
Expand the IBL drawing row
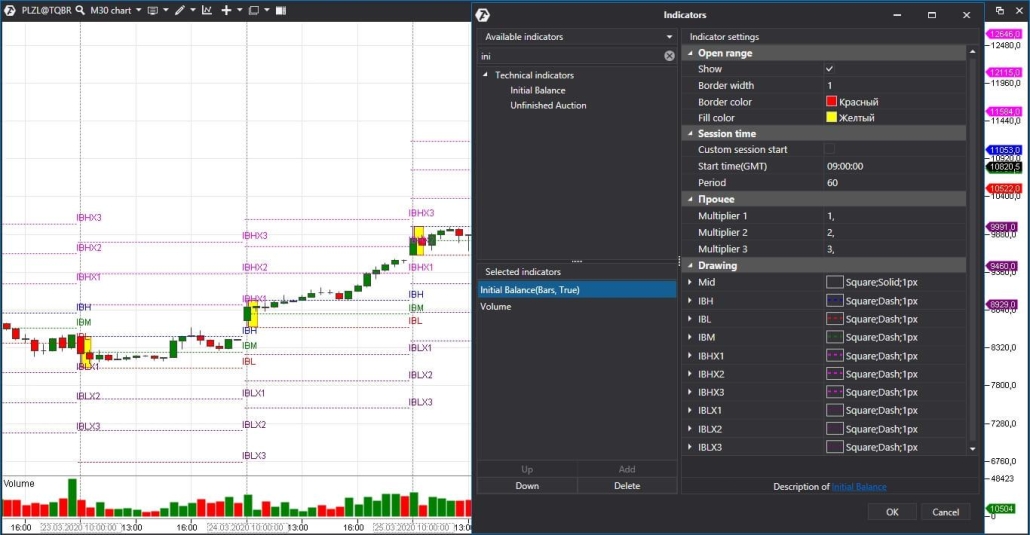pyautogui.click(x=690, y=319)
